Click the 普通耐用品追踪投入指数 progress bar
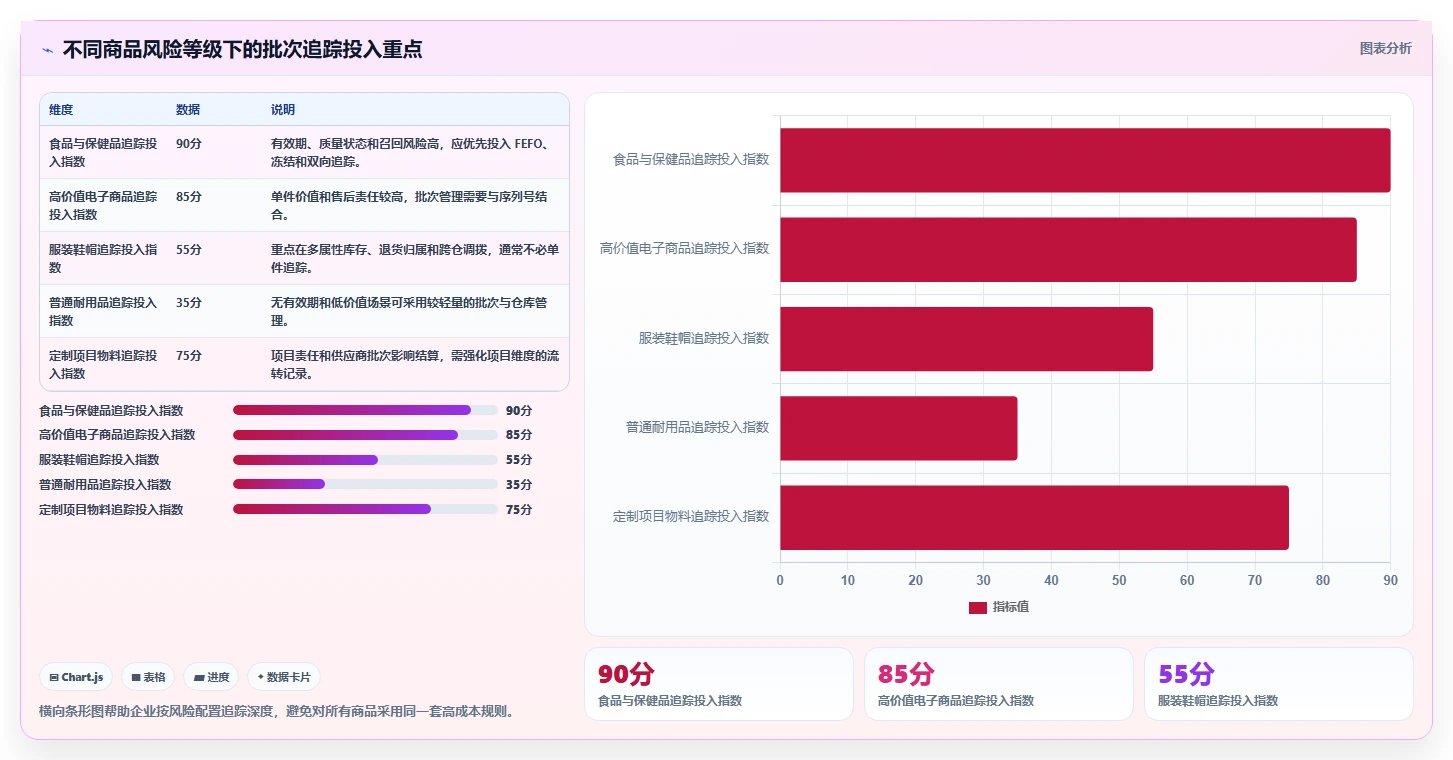The width and height of the screenshot is (1453, 760). click(365, 485)
